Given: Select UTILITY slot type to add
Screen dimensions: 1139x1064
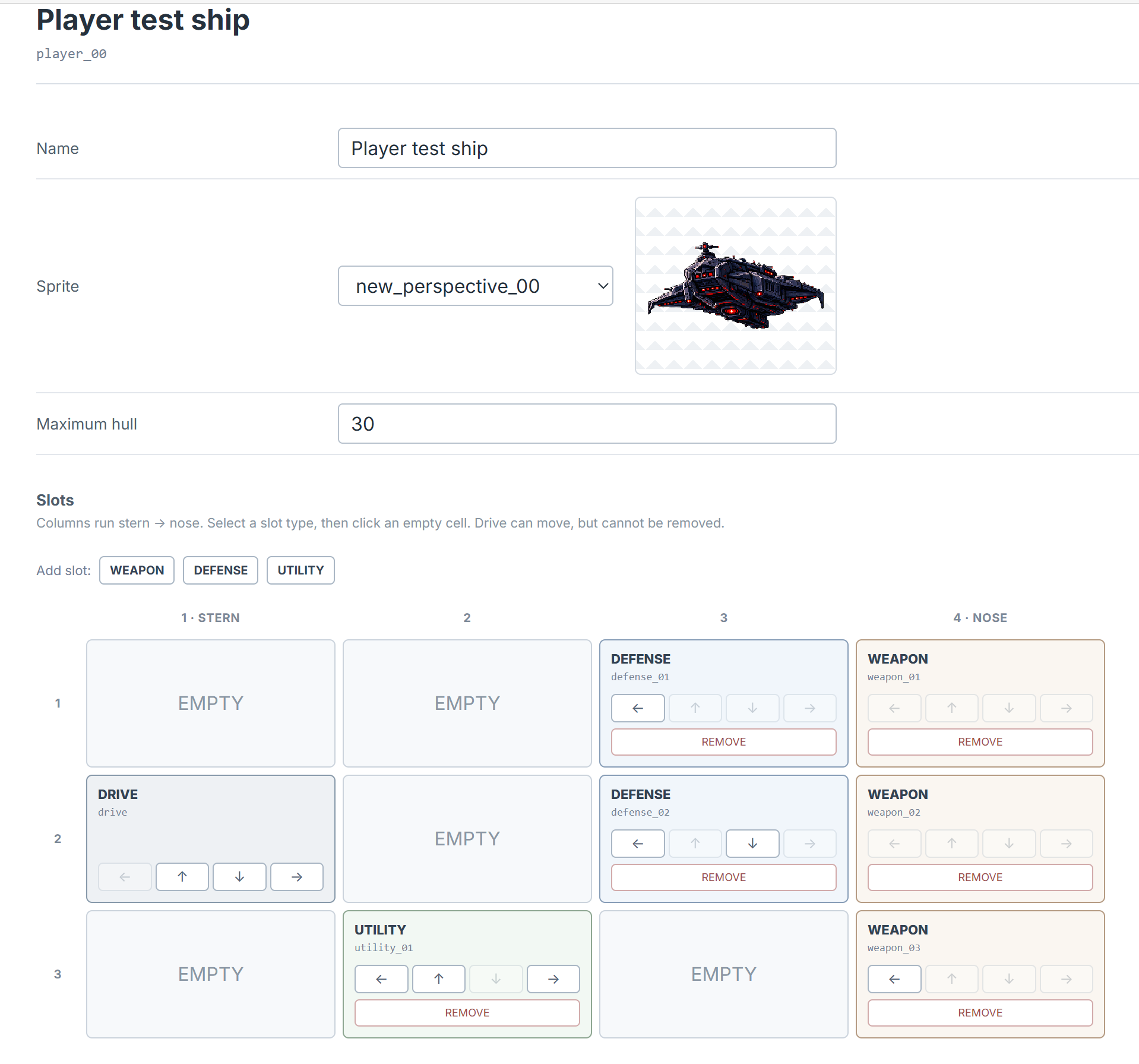Looking at the screenshot, I should pos(300,570).
